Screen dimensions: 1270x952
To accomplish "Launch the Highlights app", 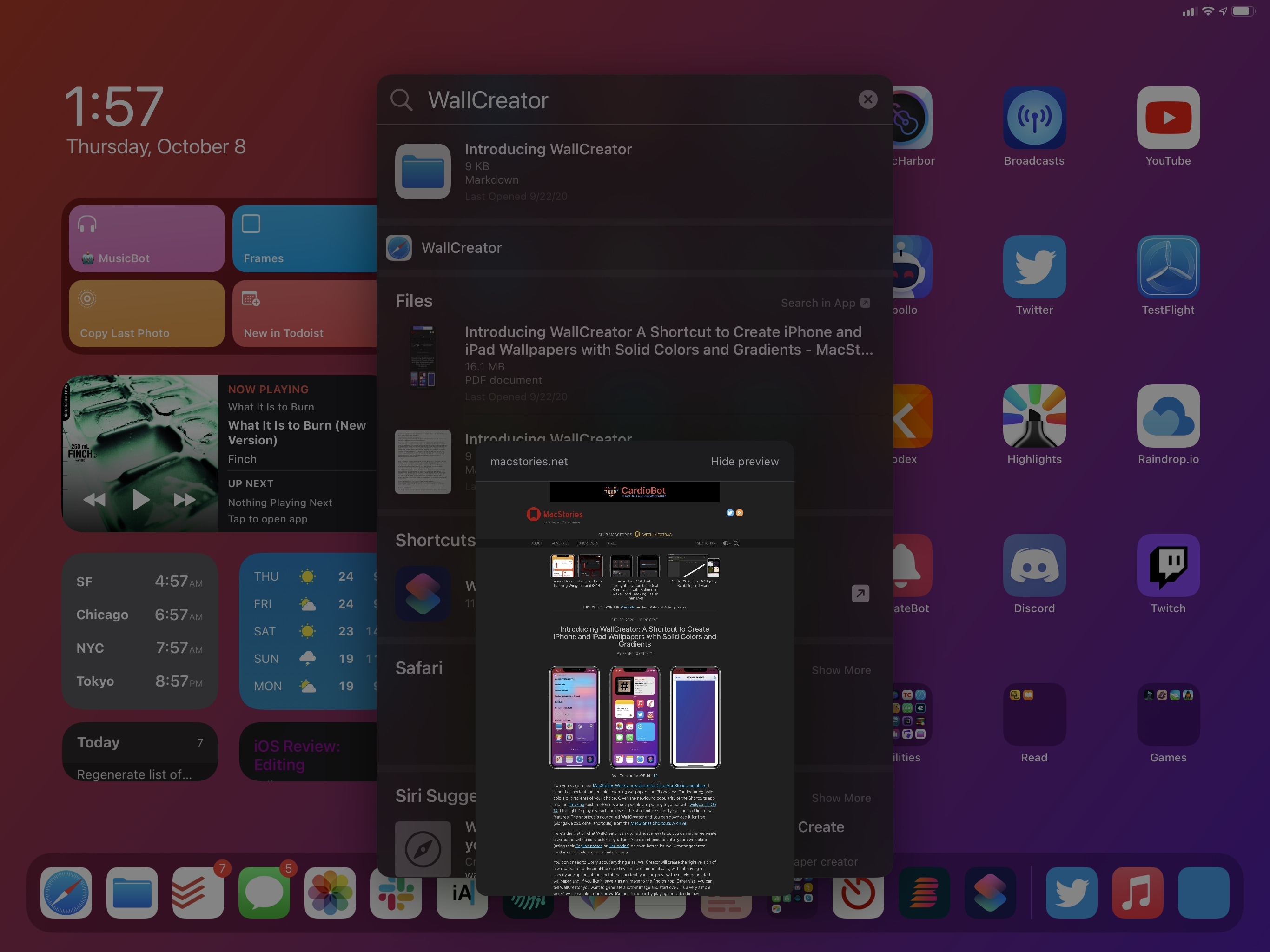I will pyautogui.click(x=1034, y=416).
